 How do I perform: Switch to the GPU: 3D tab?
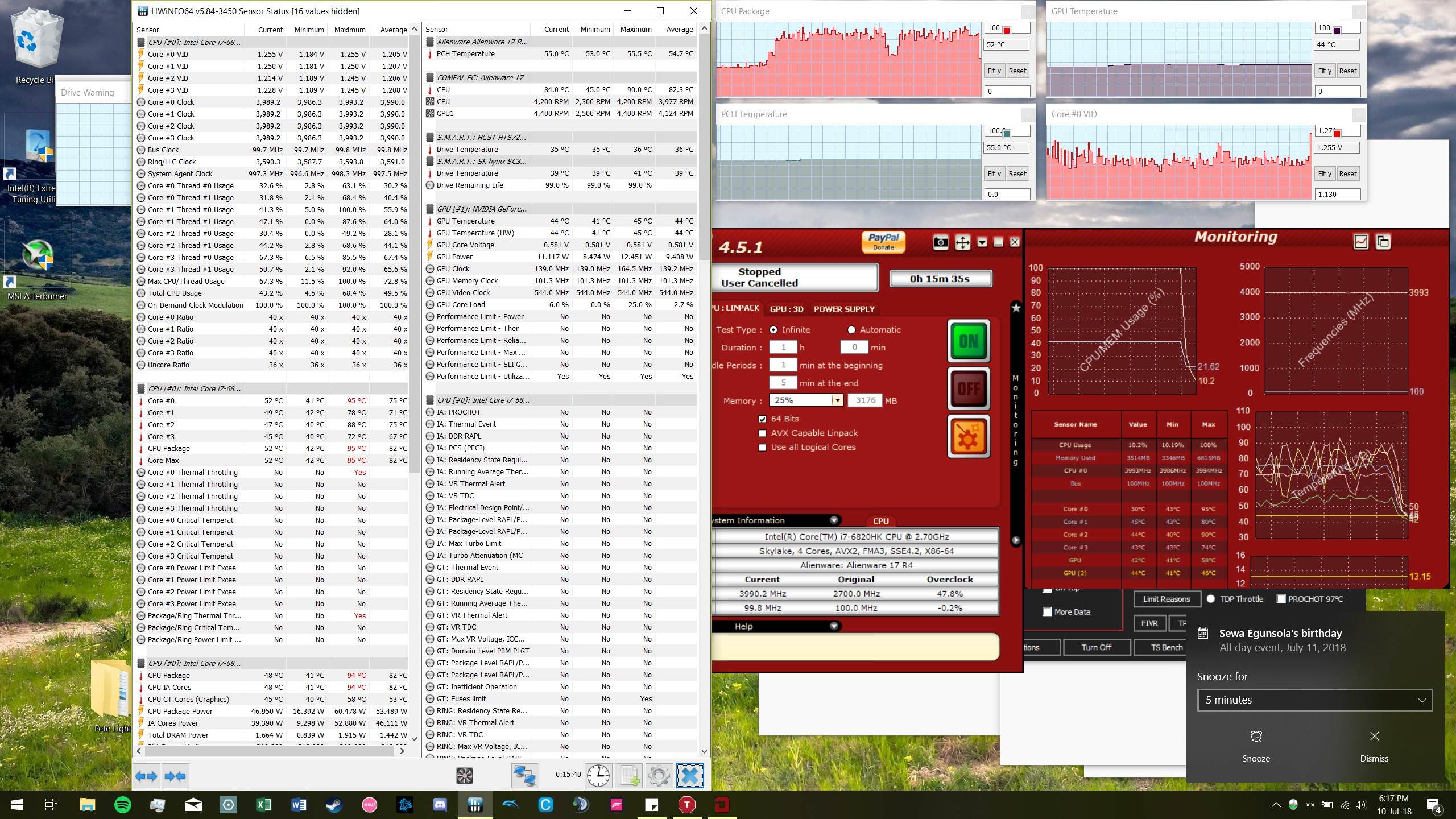pos(786,309)
